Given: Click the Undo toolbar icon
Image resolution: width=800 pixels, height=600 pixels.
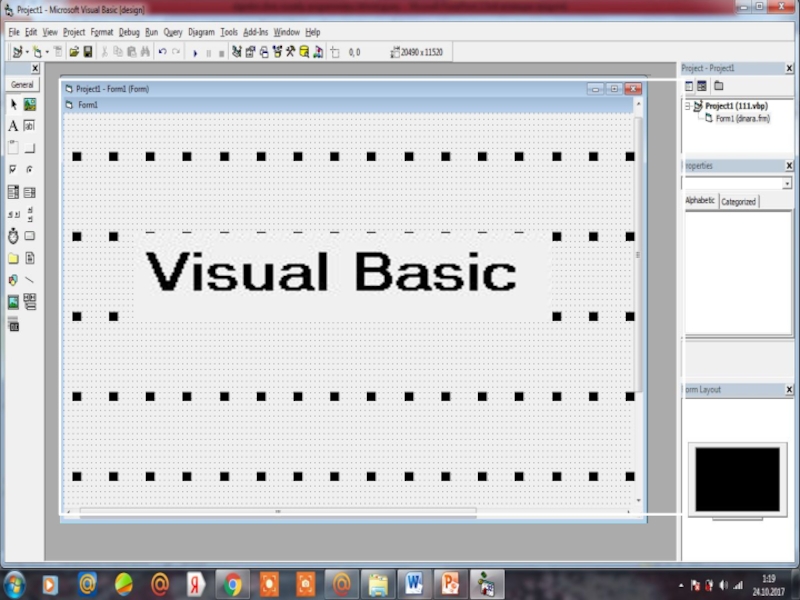Looking at the screenshot, I should pyautogui.click(x=162, y=52).
